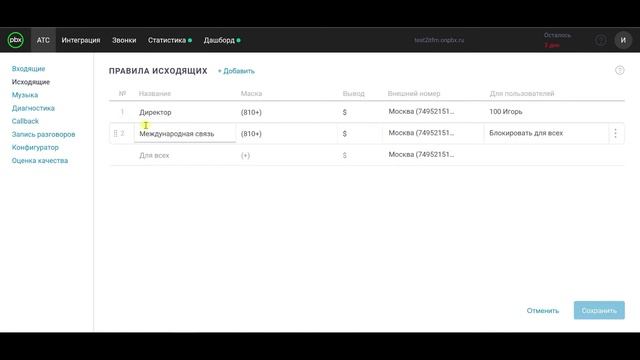Open Музыка section in sidebar
The height and width of the screenshot is (360, 640).
[25, 95]
